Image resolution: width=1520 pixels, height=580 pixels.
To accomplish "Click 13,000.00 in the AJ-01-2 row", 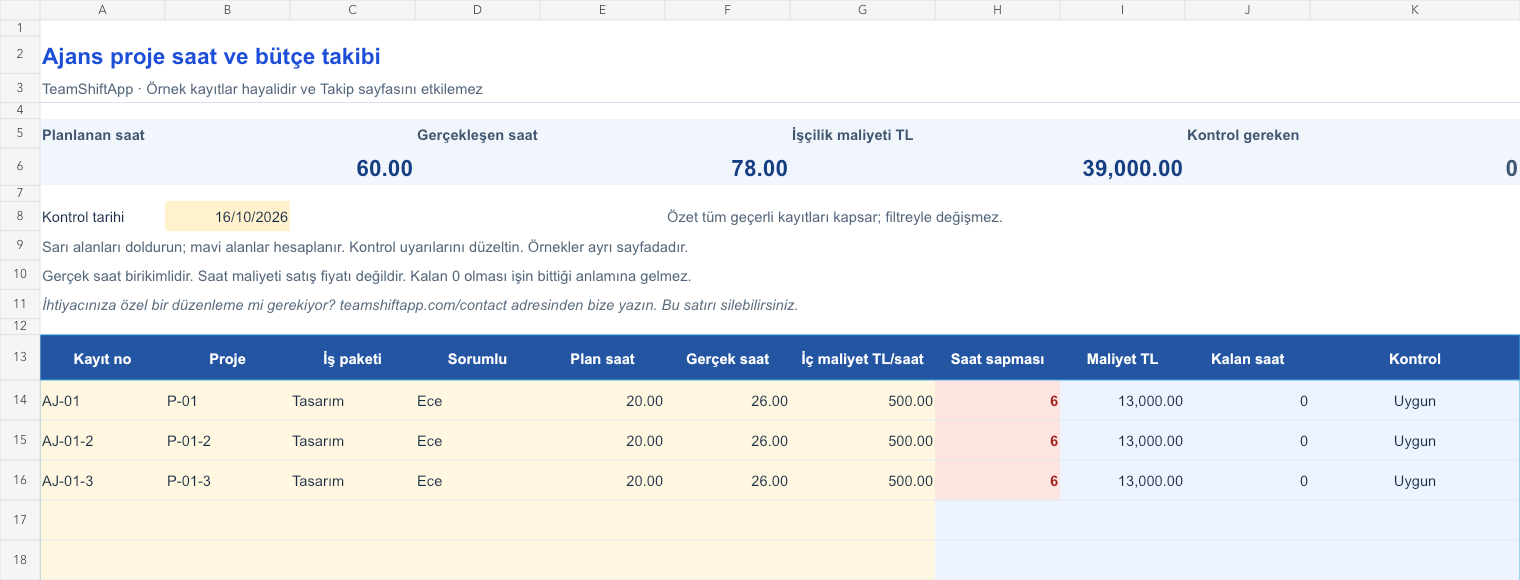I will pos(1122,441).
